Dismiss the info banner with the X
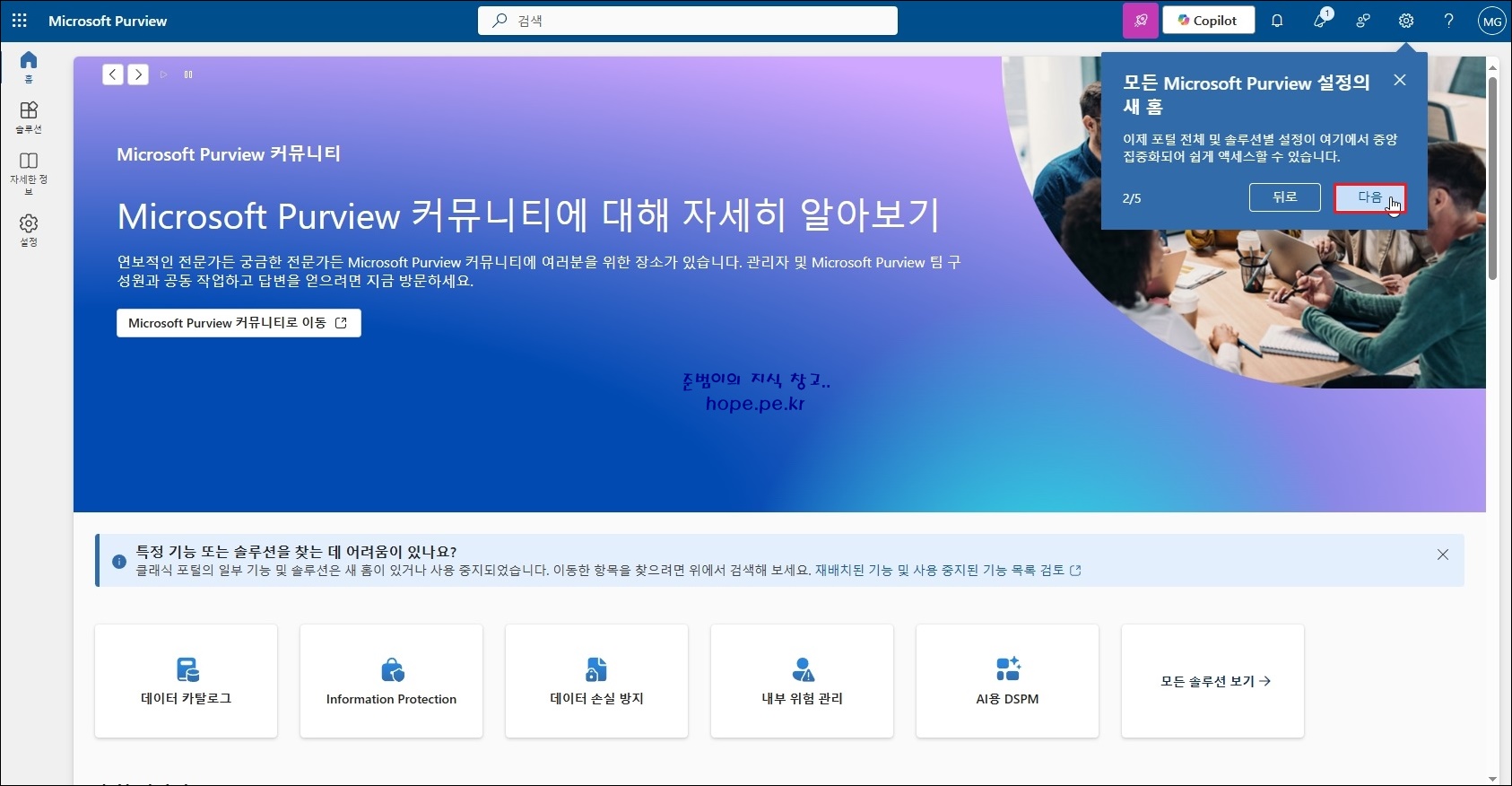This screenshot has height=786, width=1512. point(1443,555)
